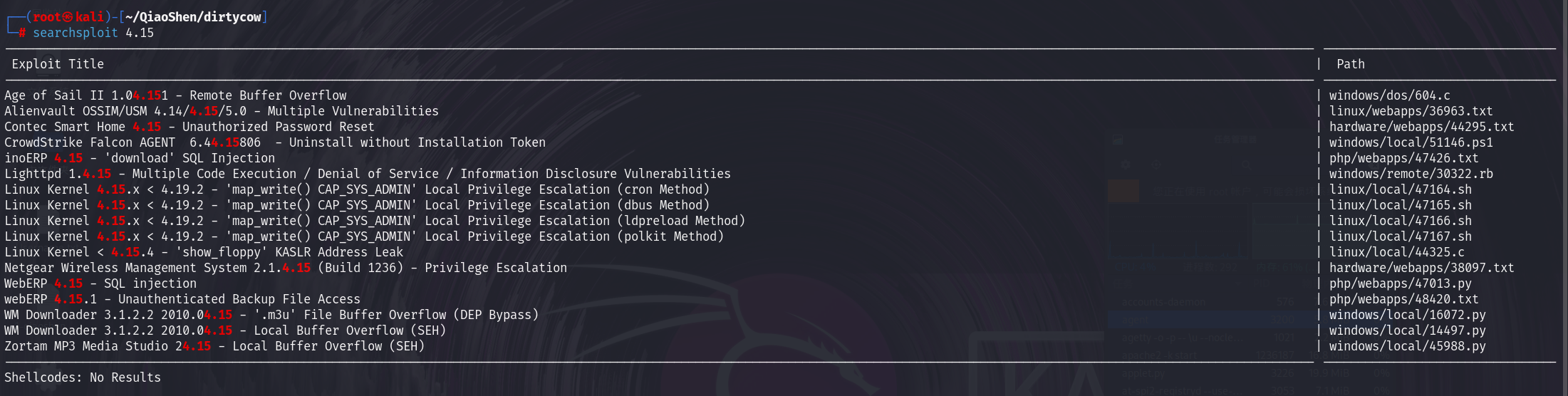This screenshot has height=396, width=1568.
Task: Click the path linux/local/47167.sh
Action: [x=1400, y=236]
